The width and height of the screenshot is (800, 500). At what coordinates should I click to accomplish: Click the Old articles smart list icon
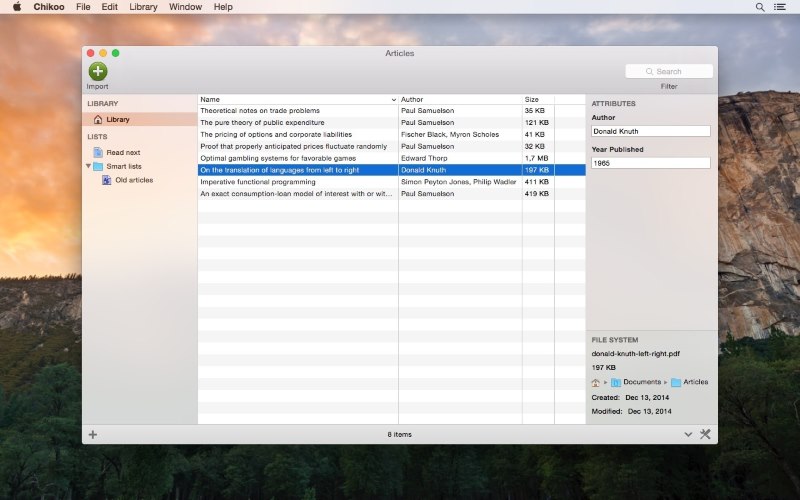pos(107,180)
